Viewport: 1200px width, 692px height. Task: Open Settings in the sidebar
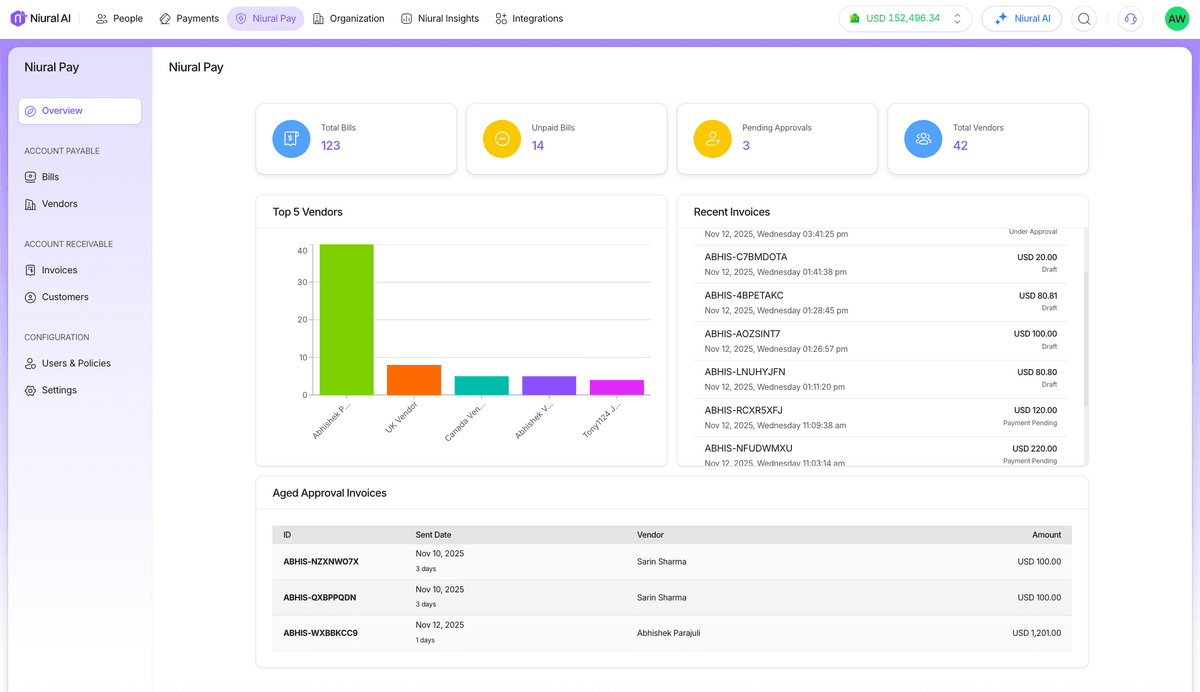(x=59, y=390)
